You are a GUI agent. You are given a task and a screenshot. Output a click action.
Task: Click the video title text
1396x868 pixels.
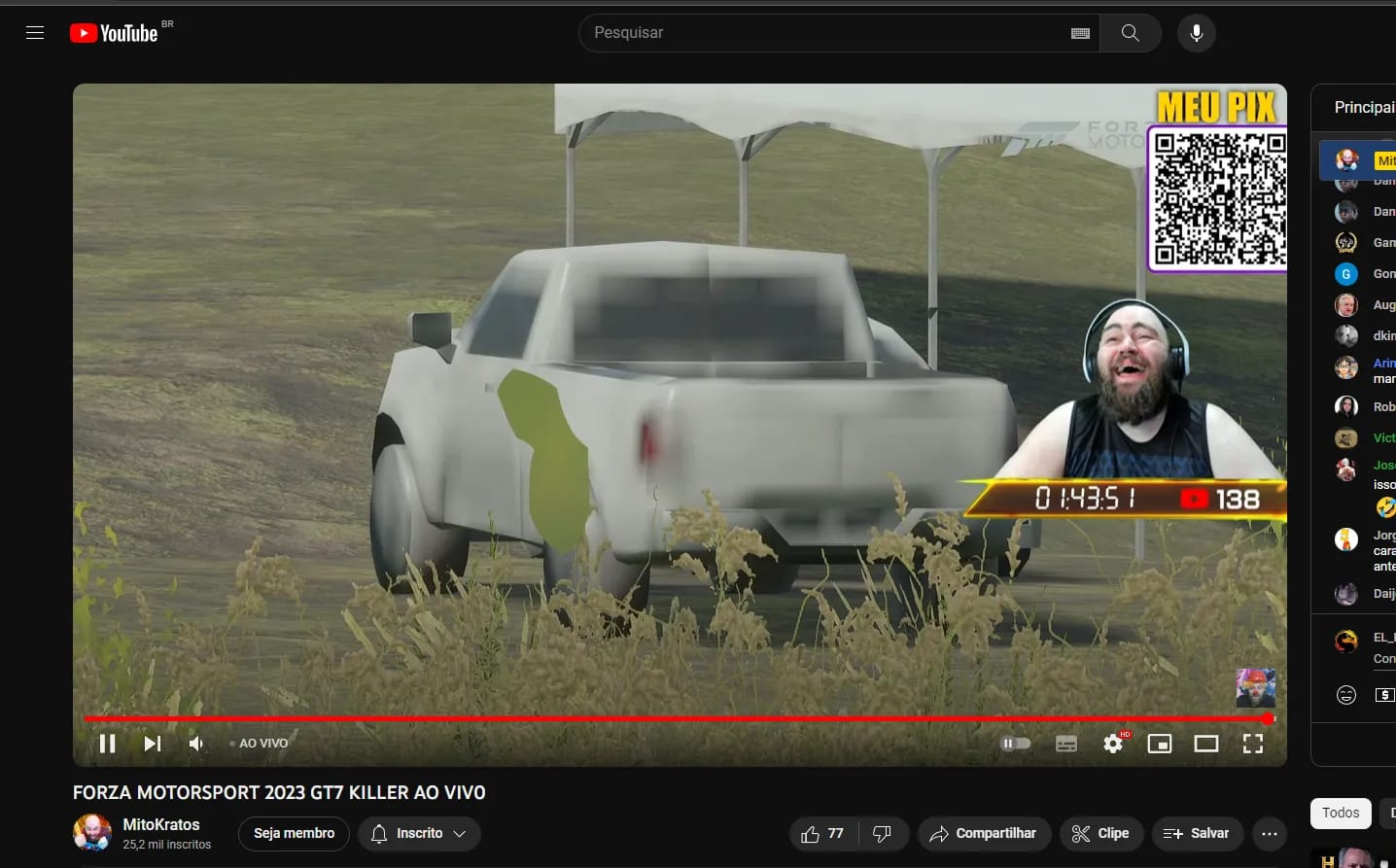pos(279,792)
